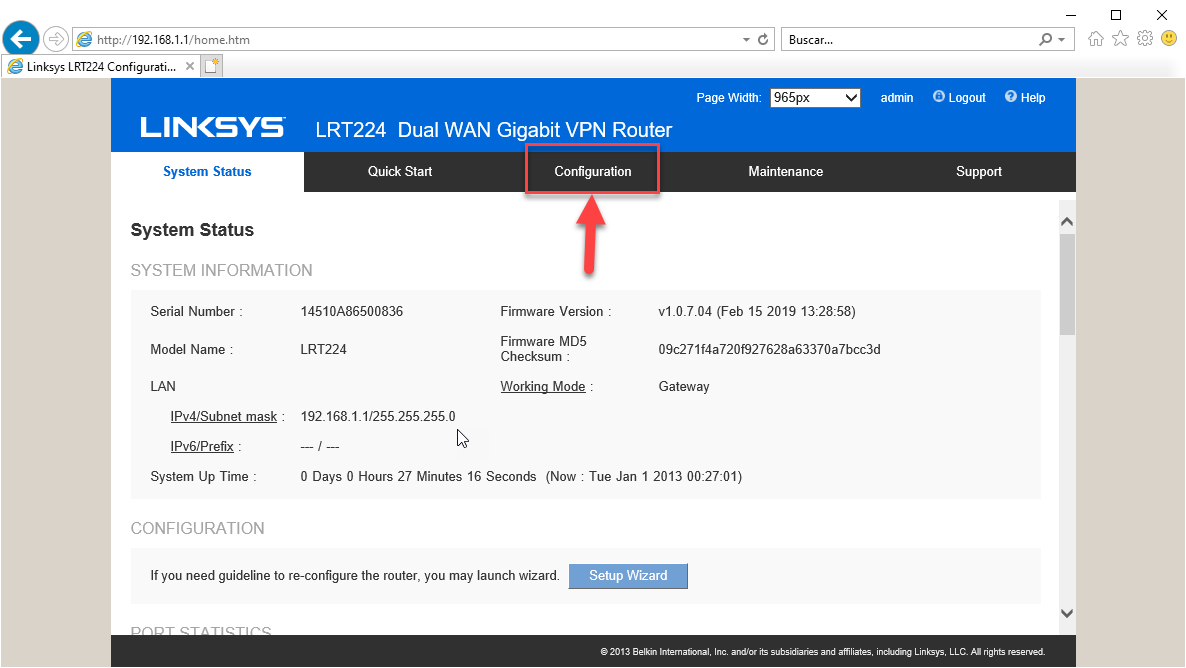Open browser tools gear icon
Viewport: 1186px width, 668px height.
point(1145,39)
